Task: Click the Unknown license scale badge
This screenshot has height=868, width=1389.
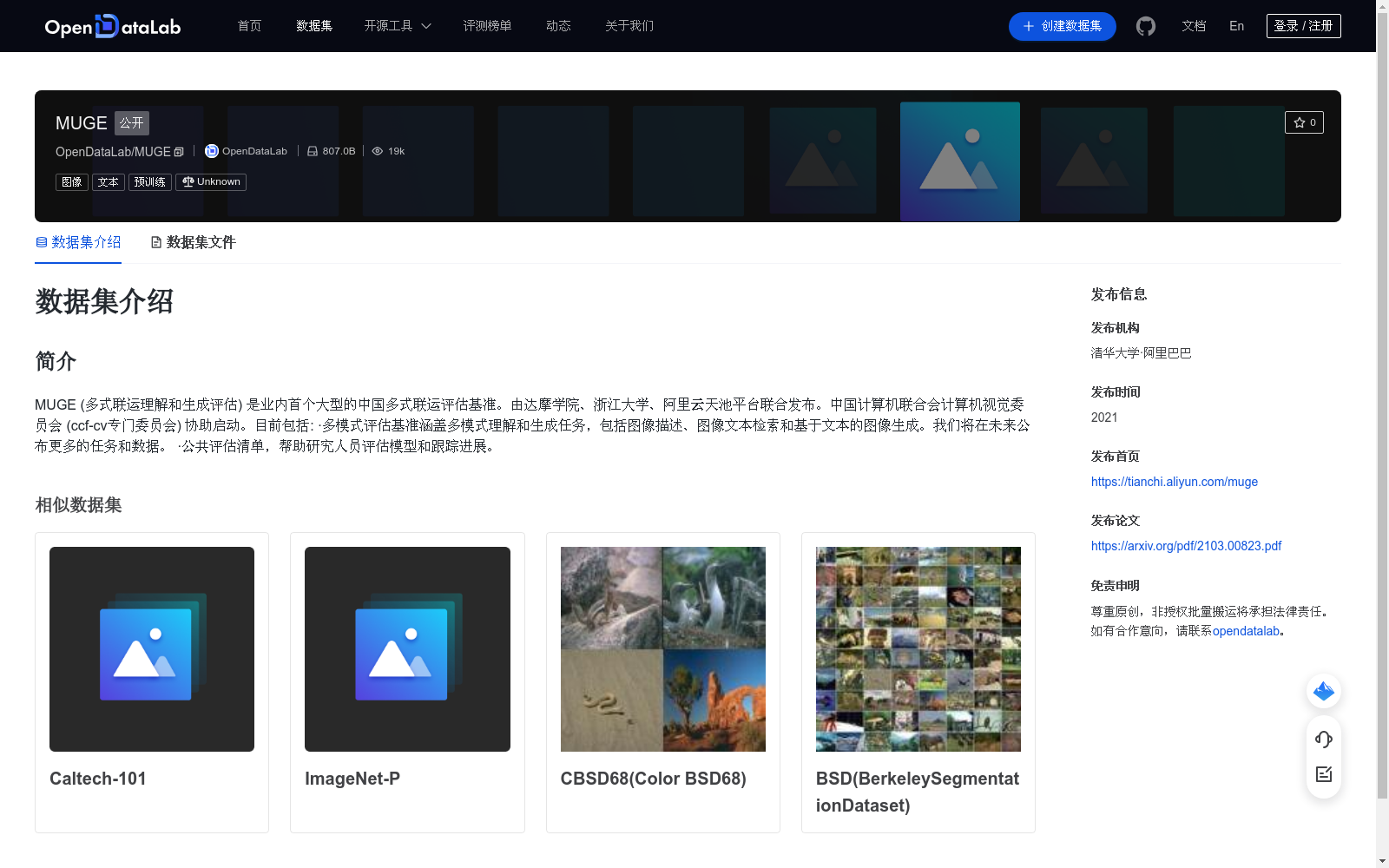Action: [x=210, y=181]
